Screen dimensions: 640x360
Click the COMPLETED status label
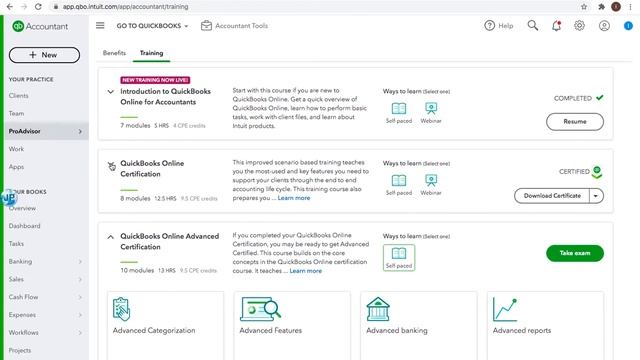point(572,98)
